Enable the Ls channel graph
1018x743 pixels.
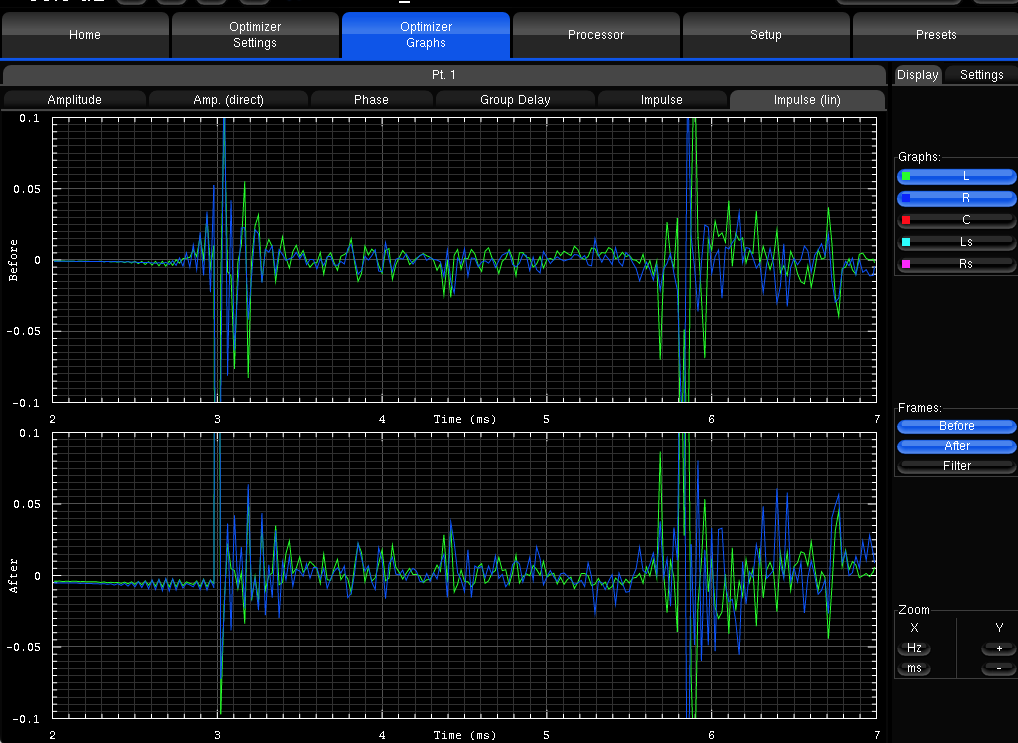957,242
